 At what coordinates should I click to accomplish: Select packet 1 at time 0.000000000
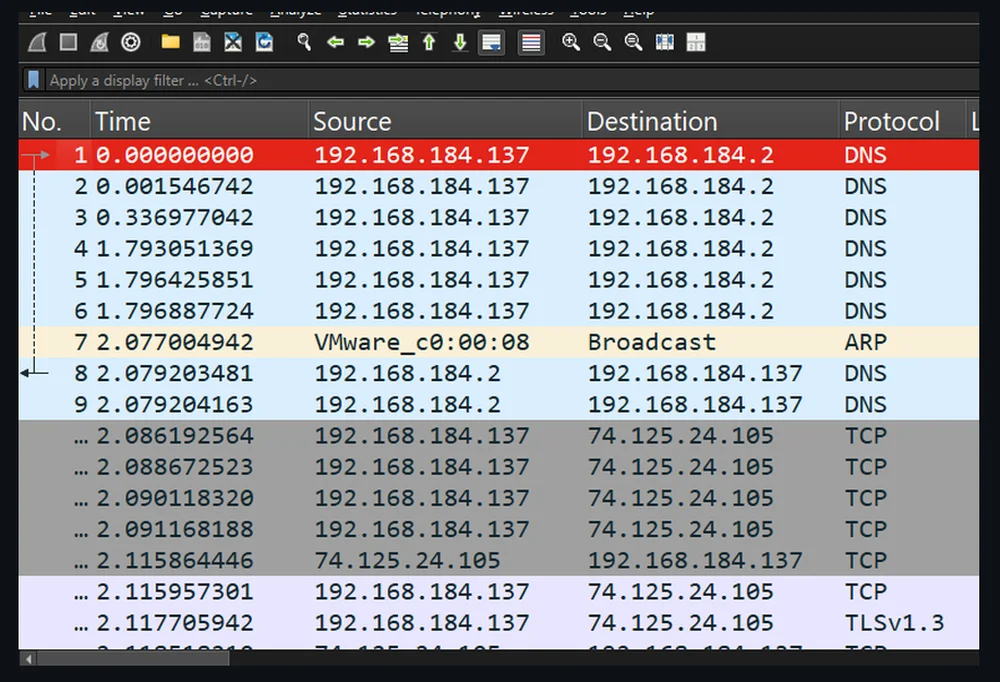(499, 155)
